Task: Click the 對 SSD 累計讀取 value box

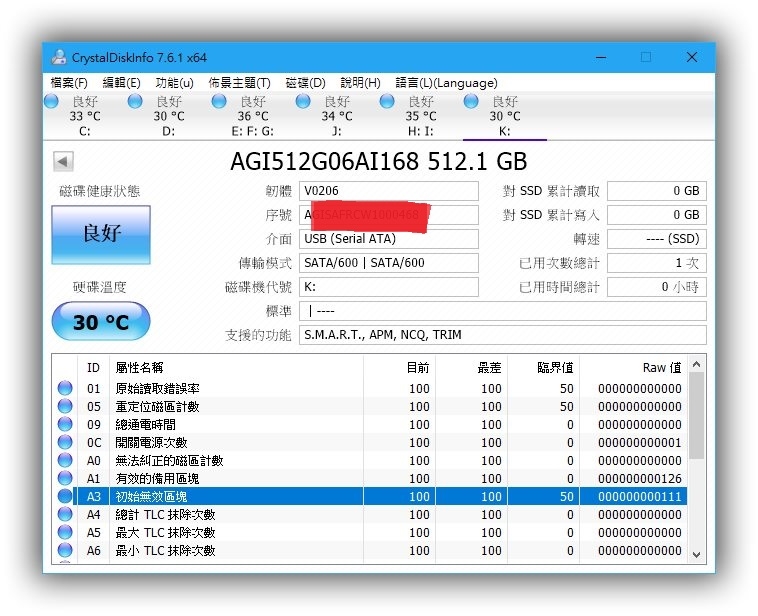Action: [657, 191]
